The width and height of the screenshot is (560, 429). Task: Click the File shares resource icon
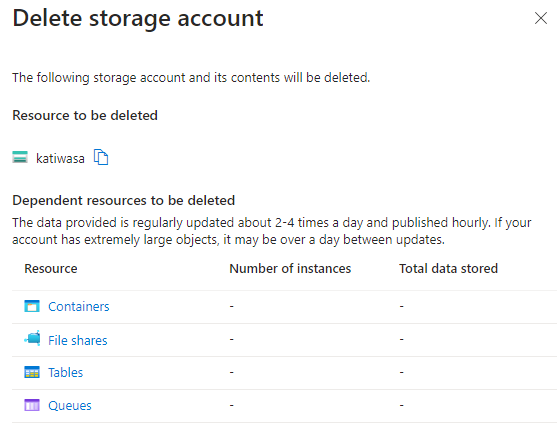[x=32, y=339]
